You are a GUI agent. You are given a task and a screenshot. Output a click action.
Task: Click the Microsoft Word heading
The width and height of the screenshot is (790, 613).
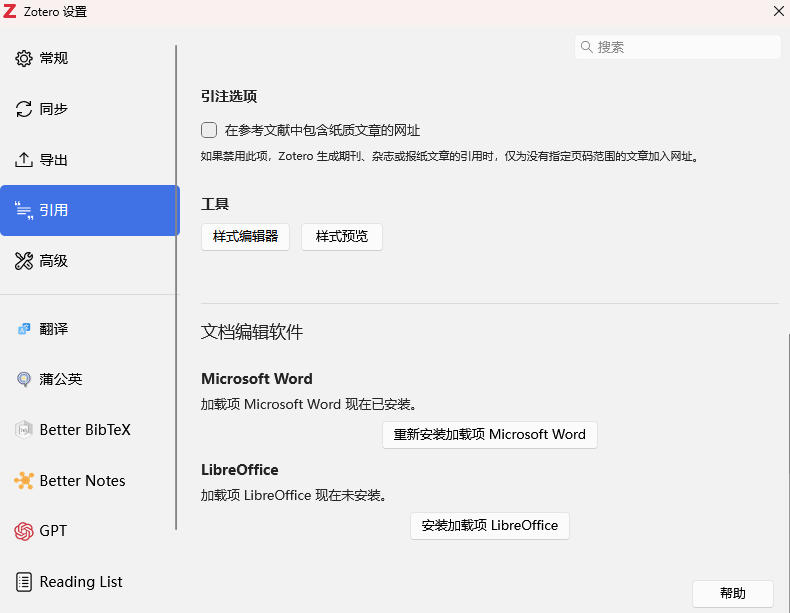click(x=257, y=379)
